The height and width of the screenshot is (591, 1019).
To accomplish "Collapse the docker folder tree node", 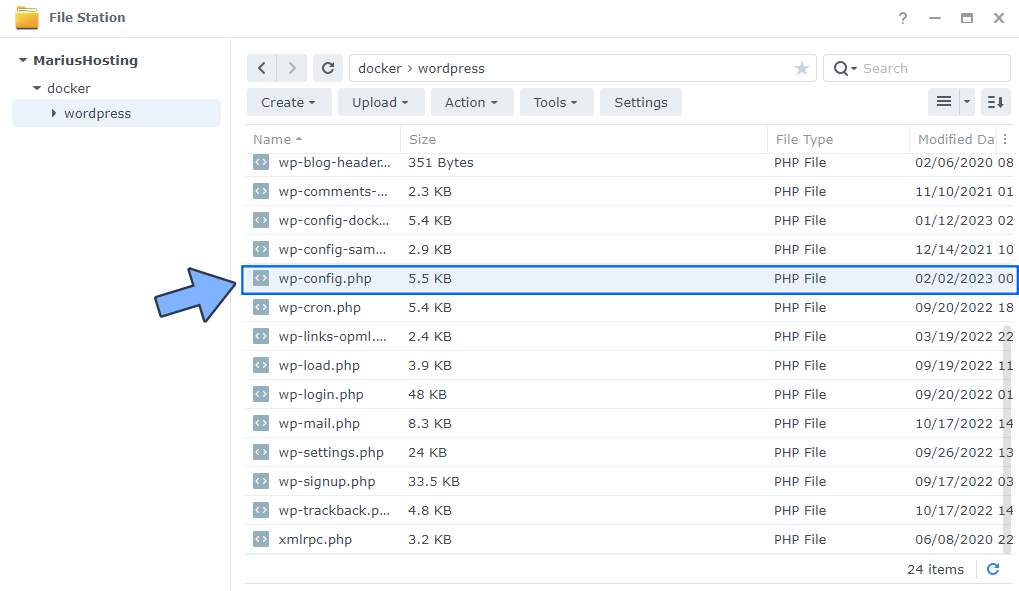I will (37, 88).
